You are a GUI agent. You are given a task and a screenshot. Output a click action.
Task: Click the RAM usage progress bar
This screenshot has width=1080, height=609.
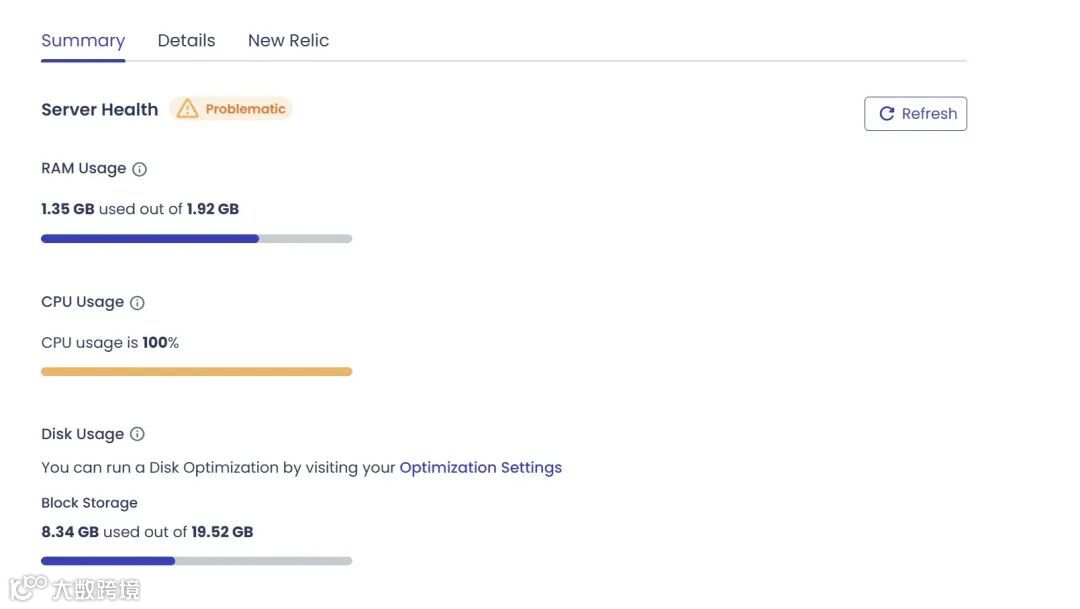(x=196, y=239)
